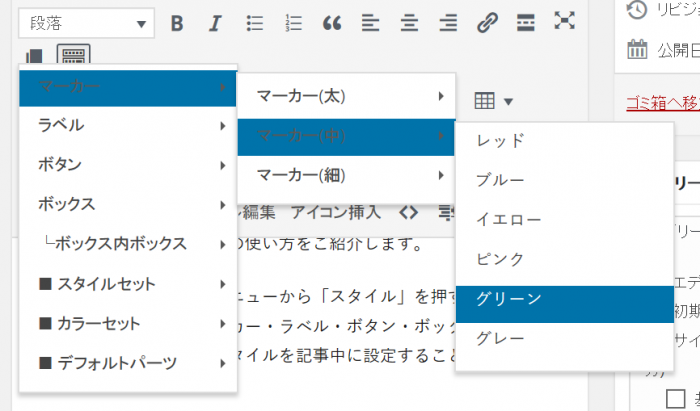Toggle bold formatting
700x411 pixels.
tap(177, 22)
